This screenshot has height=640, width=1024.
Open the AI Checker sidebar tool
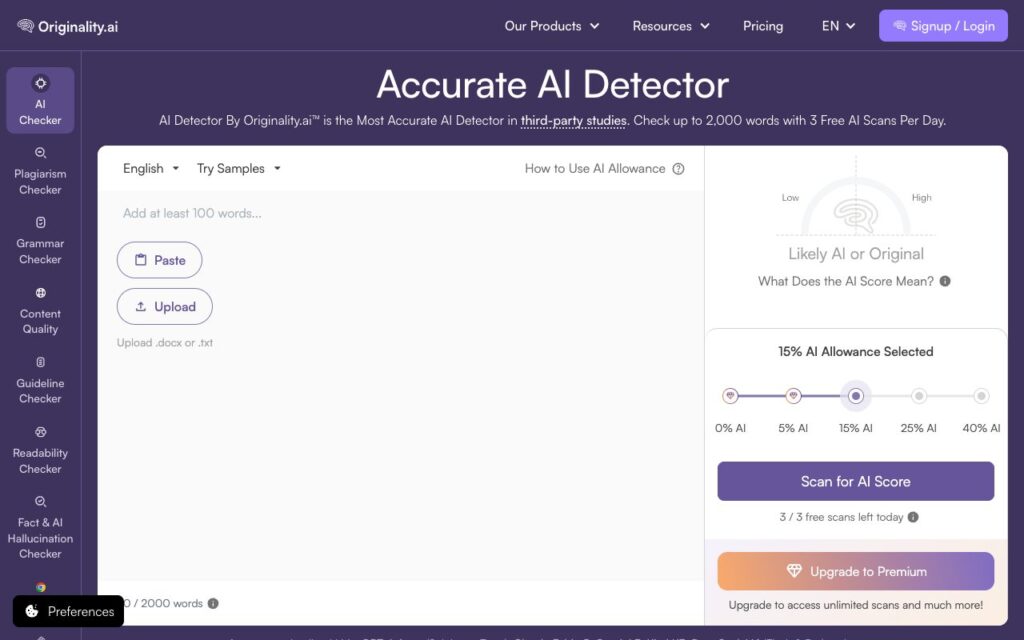[x=40, y=100]
